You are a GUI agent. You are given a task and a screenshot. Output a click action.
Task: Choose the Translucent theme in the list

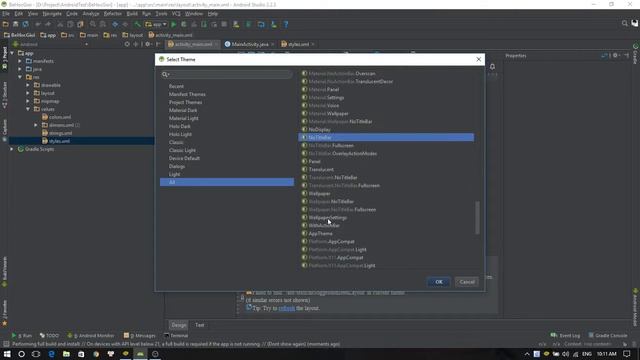(x=321, y=169)
